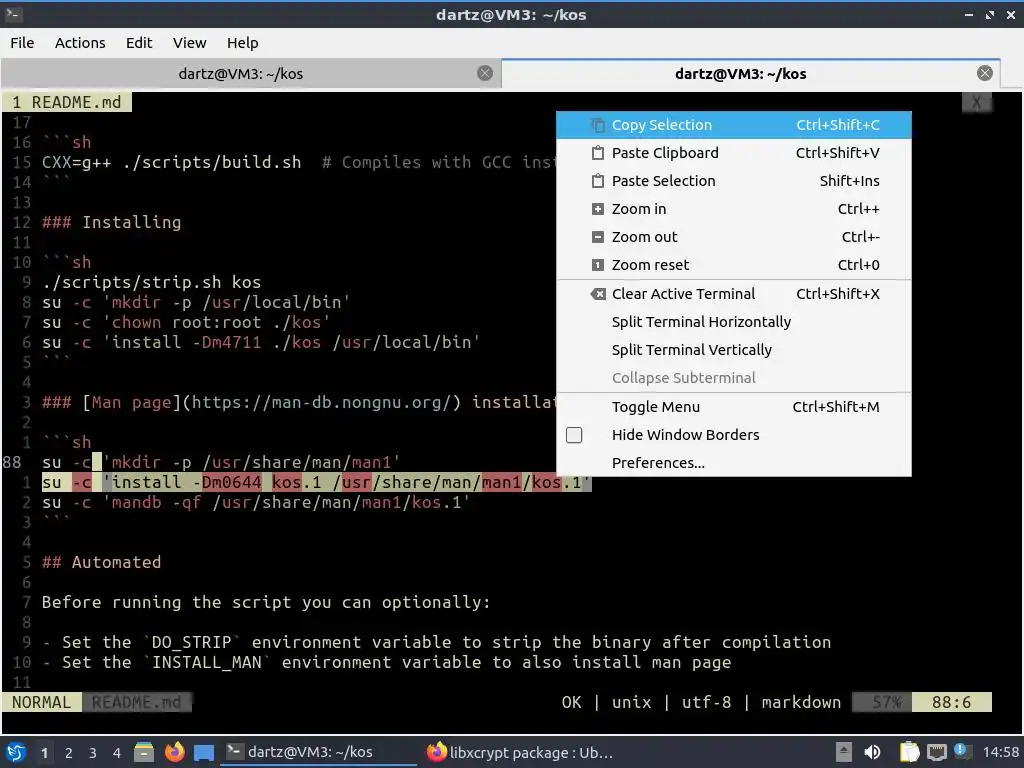Image resolution: width=1024 pixels, height=768 pixels.
Task: Click the terminal icon in the title bar
Action: click(x=13, y=14)
